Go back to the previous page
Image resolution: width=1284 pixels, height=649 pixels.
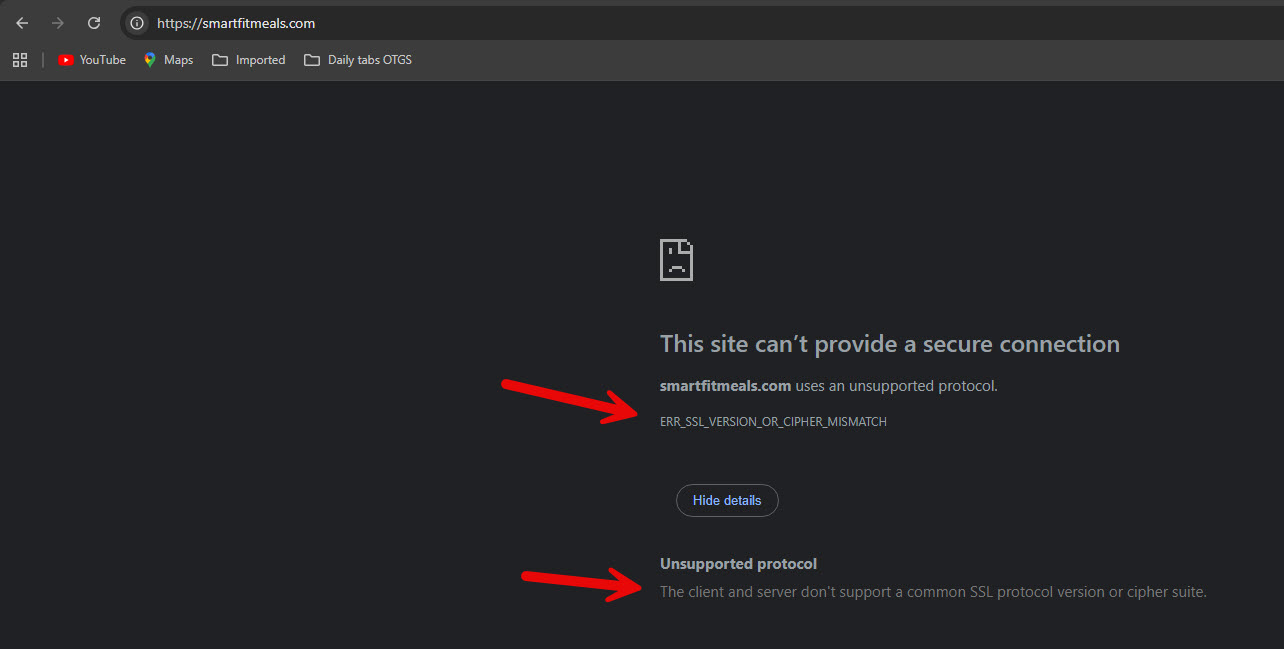pos(22,23)
